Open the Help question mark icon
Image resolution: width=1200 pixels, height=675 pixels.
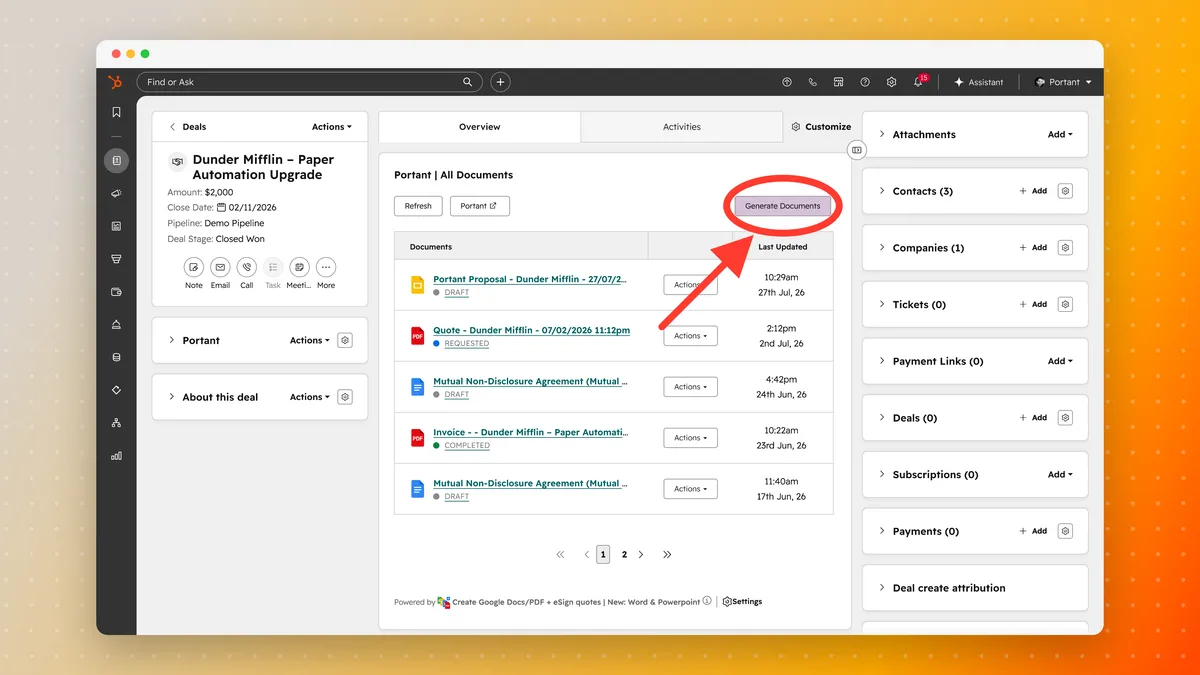click(x=865, y=82)
